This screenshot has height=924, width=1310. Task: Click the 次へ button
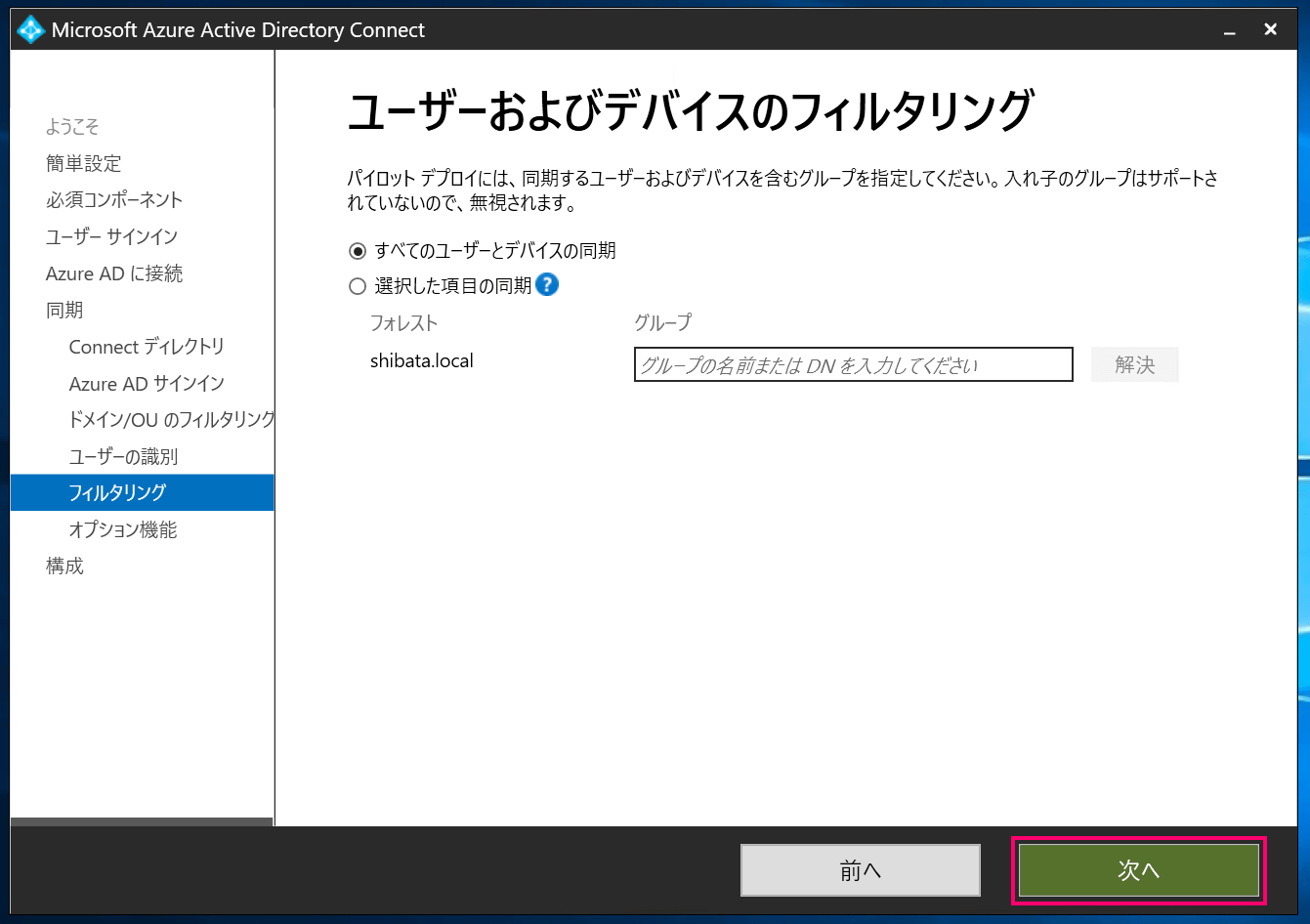(x=1139, y=870)
